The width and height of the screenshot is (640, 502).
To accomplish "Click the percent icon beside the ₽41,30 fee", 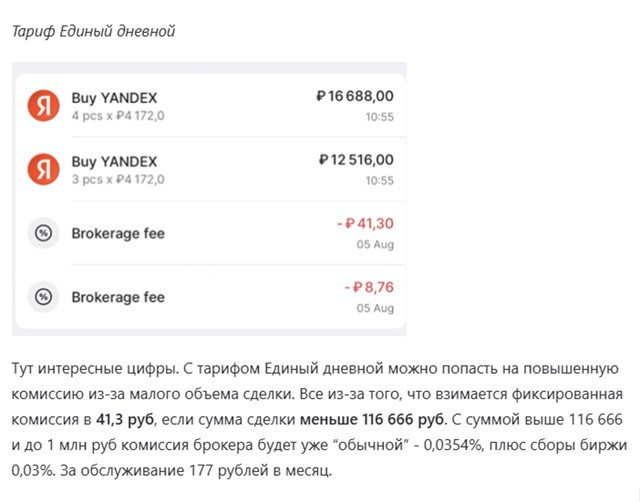I will click(x=43, y=233).
